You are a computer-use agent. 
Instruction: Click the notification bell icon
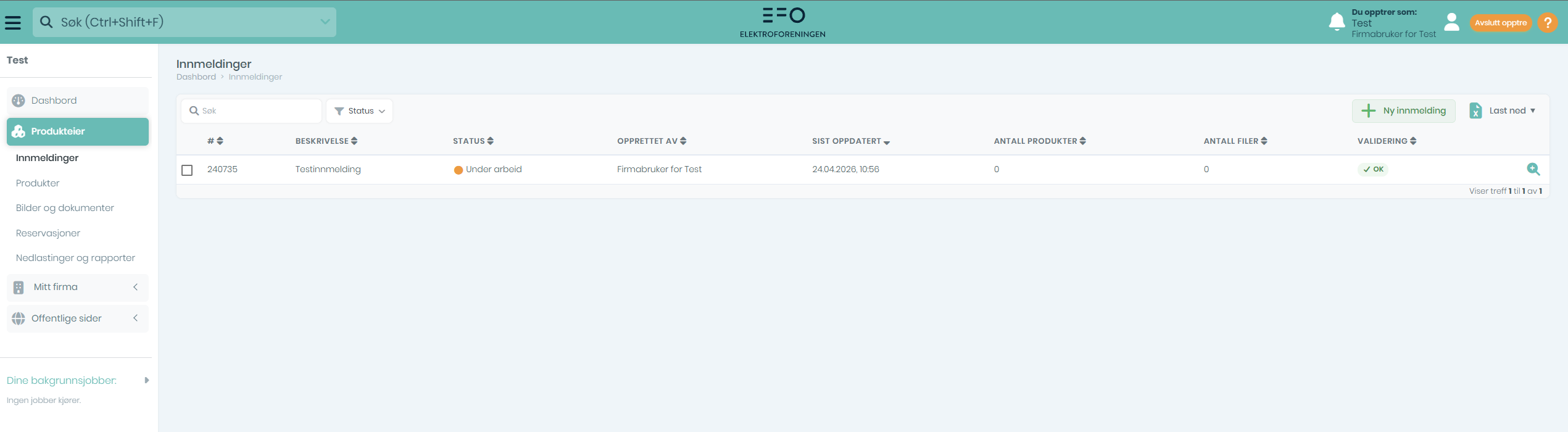pyautogui.click(x=1337, y=22)
